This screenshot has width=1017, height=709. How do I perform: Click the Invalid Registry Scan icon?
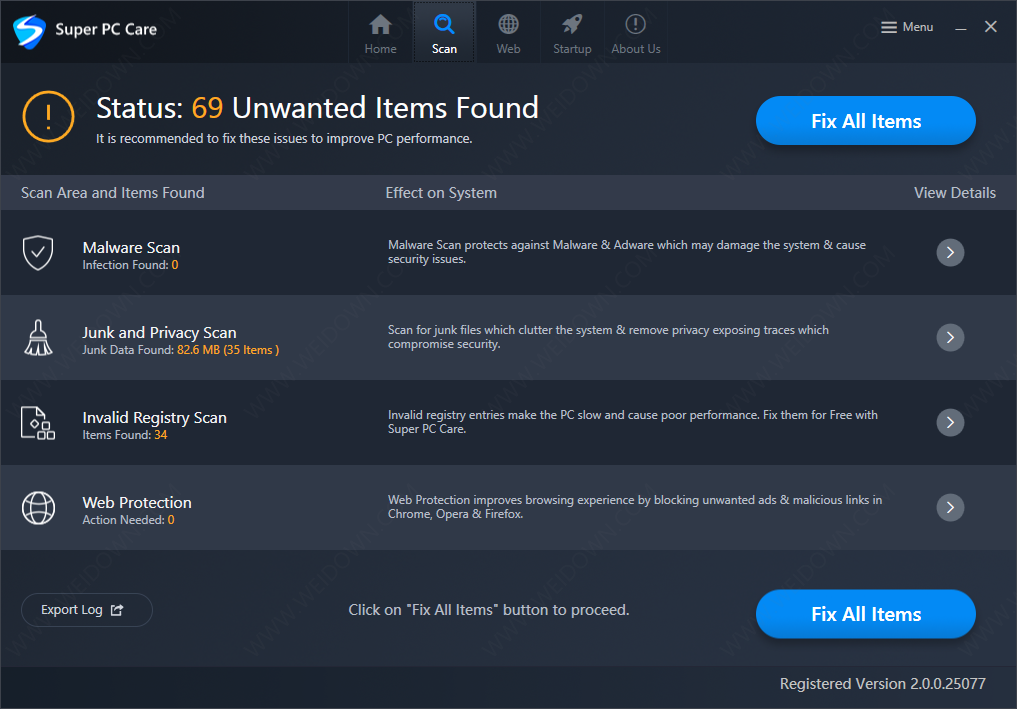(x=38, y=423)
